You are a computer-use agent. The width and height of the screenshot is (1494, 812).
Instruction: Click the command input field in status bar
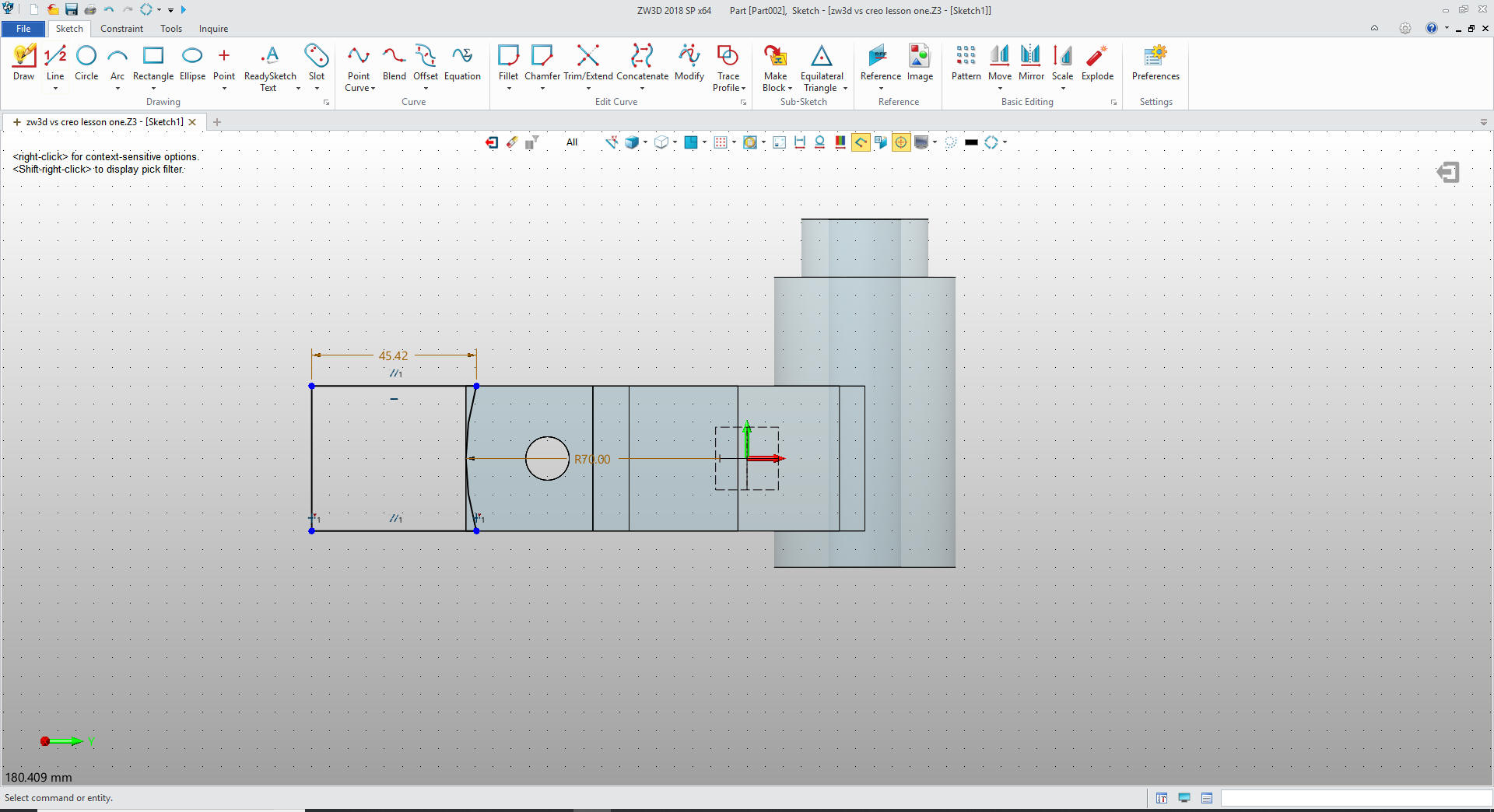(1355, 798)
